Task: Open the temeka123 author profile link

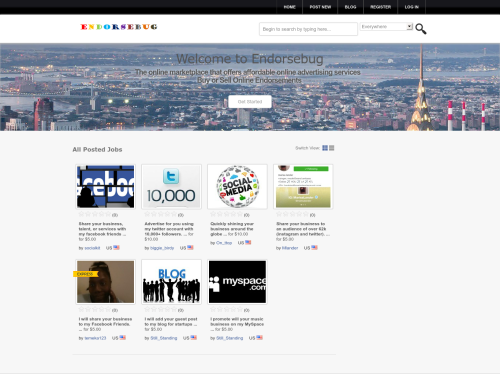Action: coord(95,338)
